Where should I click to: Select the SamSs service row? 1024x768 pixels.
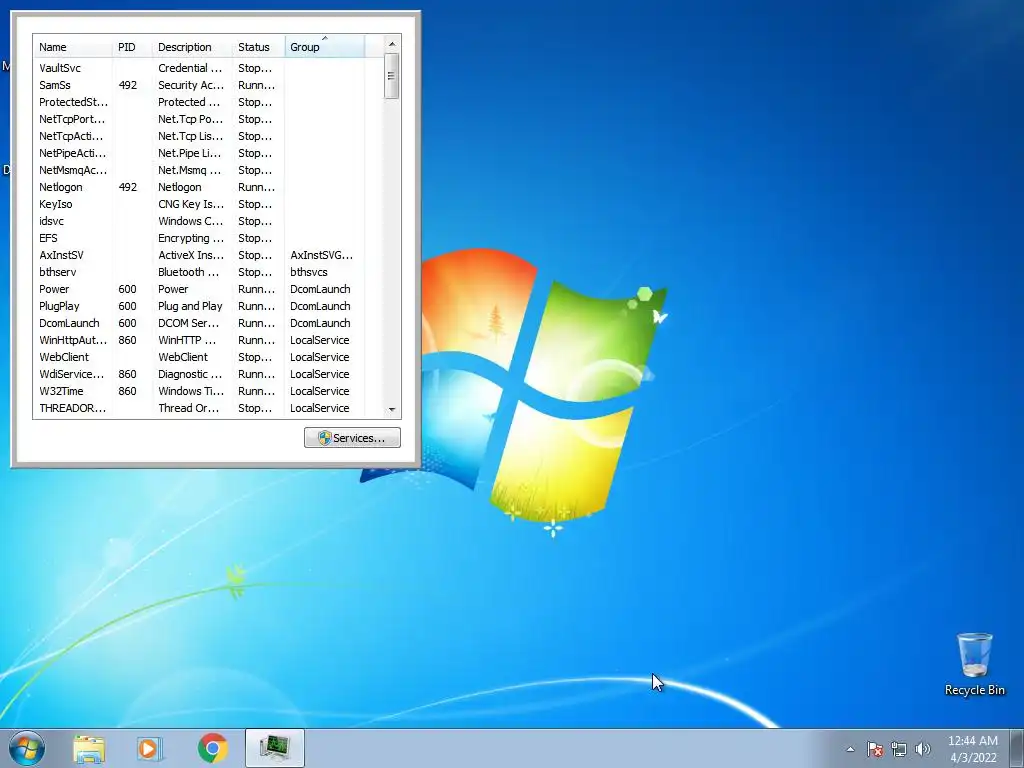(199, 85)
